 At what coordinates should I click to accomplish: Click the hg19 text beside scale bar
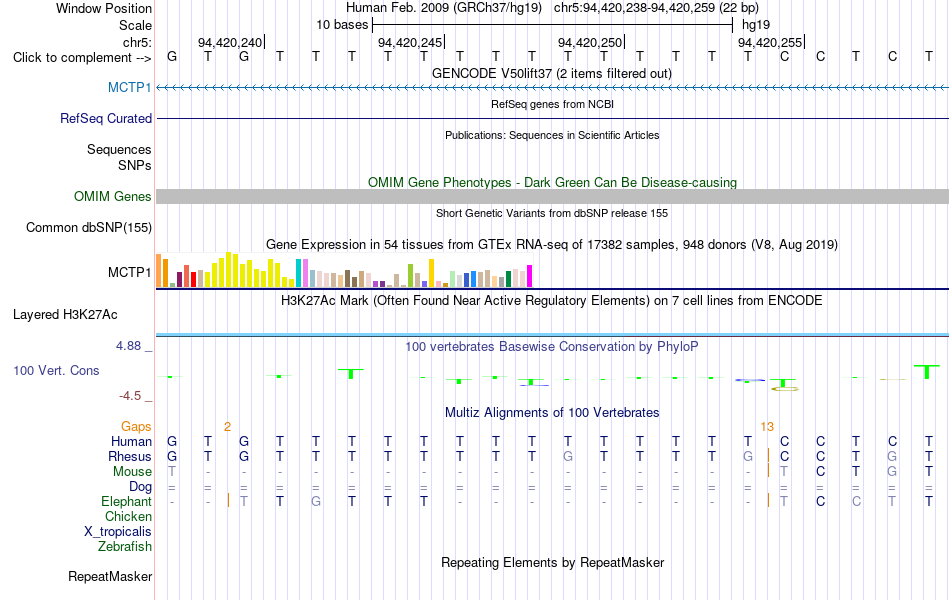click(x=756, y=25)
